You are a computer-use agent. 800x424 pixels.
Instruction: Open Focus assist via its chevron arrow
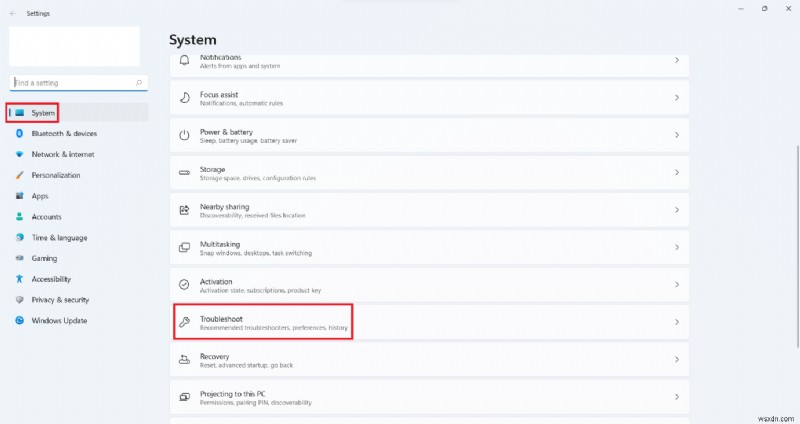point(677,97)
